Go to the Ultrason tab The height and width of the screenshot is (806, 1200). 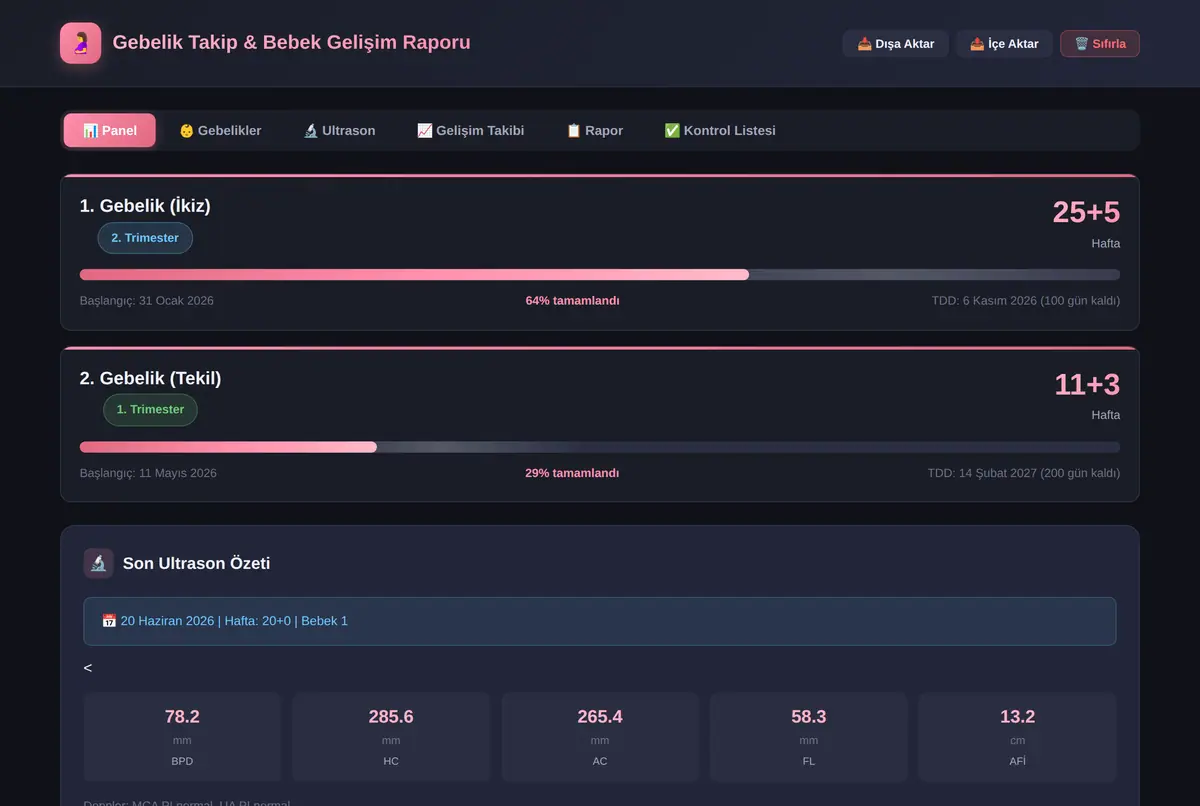click(339, 130)
